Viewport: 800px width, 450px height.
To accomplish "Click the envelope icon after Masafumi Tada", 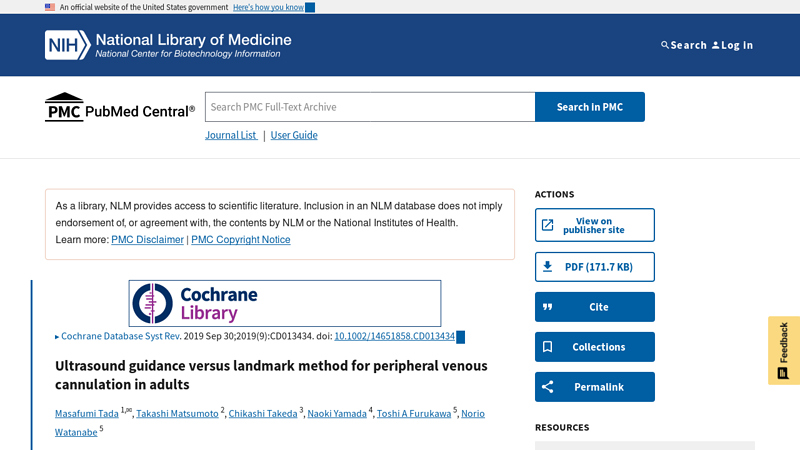I will click(x=129, y=410).
